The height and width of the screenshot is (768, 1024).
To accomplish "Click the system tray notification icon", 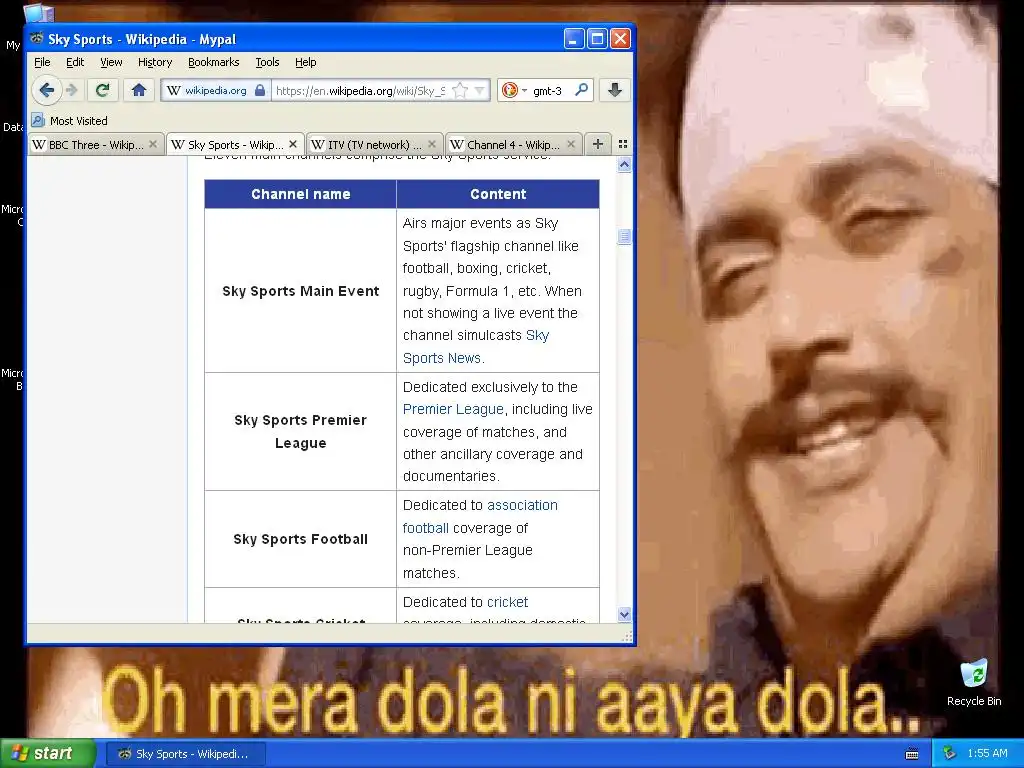I will [950, 754].
